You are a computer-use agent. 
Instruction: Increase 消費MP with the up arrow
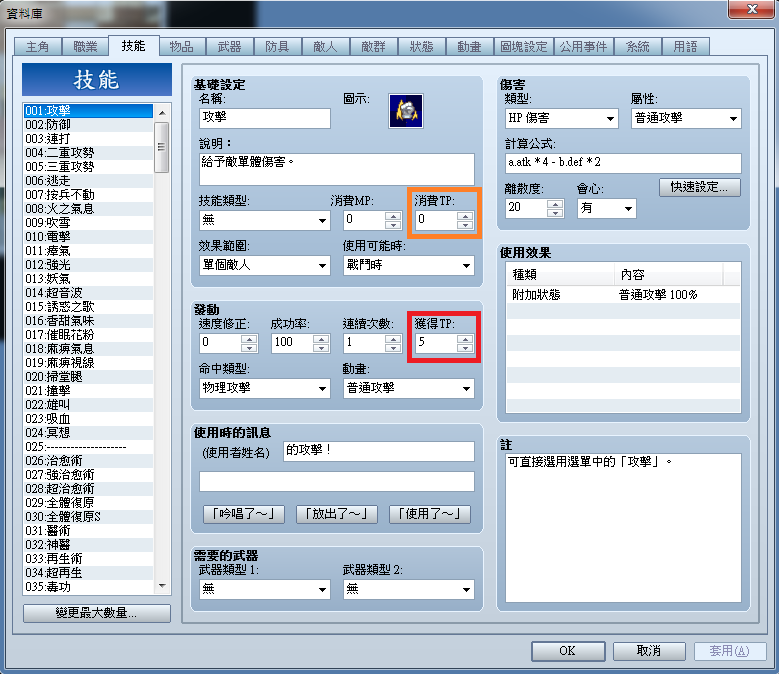click(x=393, y=216)
